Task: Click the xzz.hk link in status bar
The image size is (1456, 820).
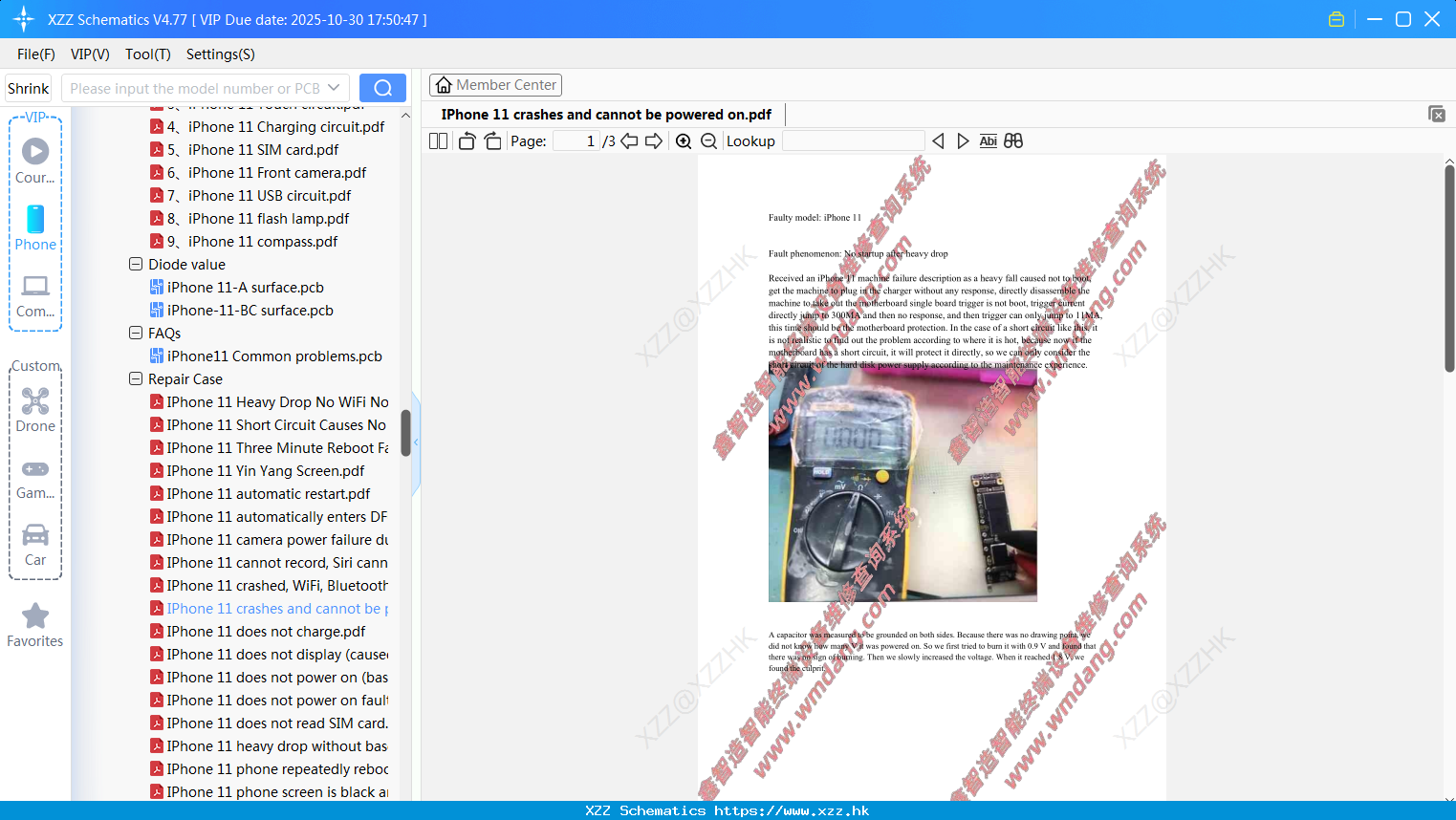Action: click(x=792, y=810)
